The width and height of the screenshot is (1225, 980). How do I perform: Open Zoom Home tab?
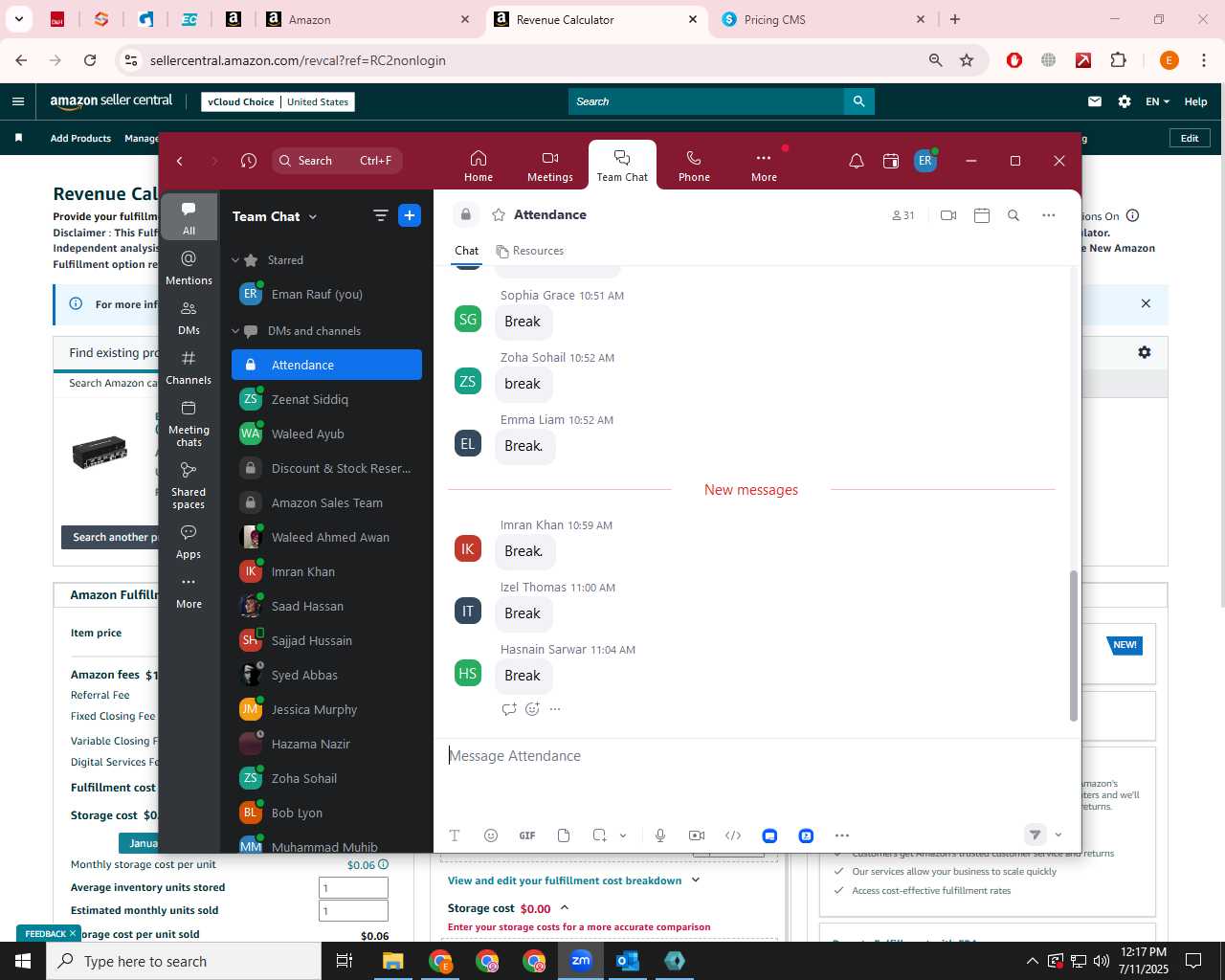coord(479,166)
